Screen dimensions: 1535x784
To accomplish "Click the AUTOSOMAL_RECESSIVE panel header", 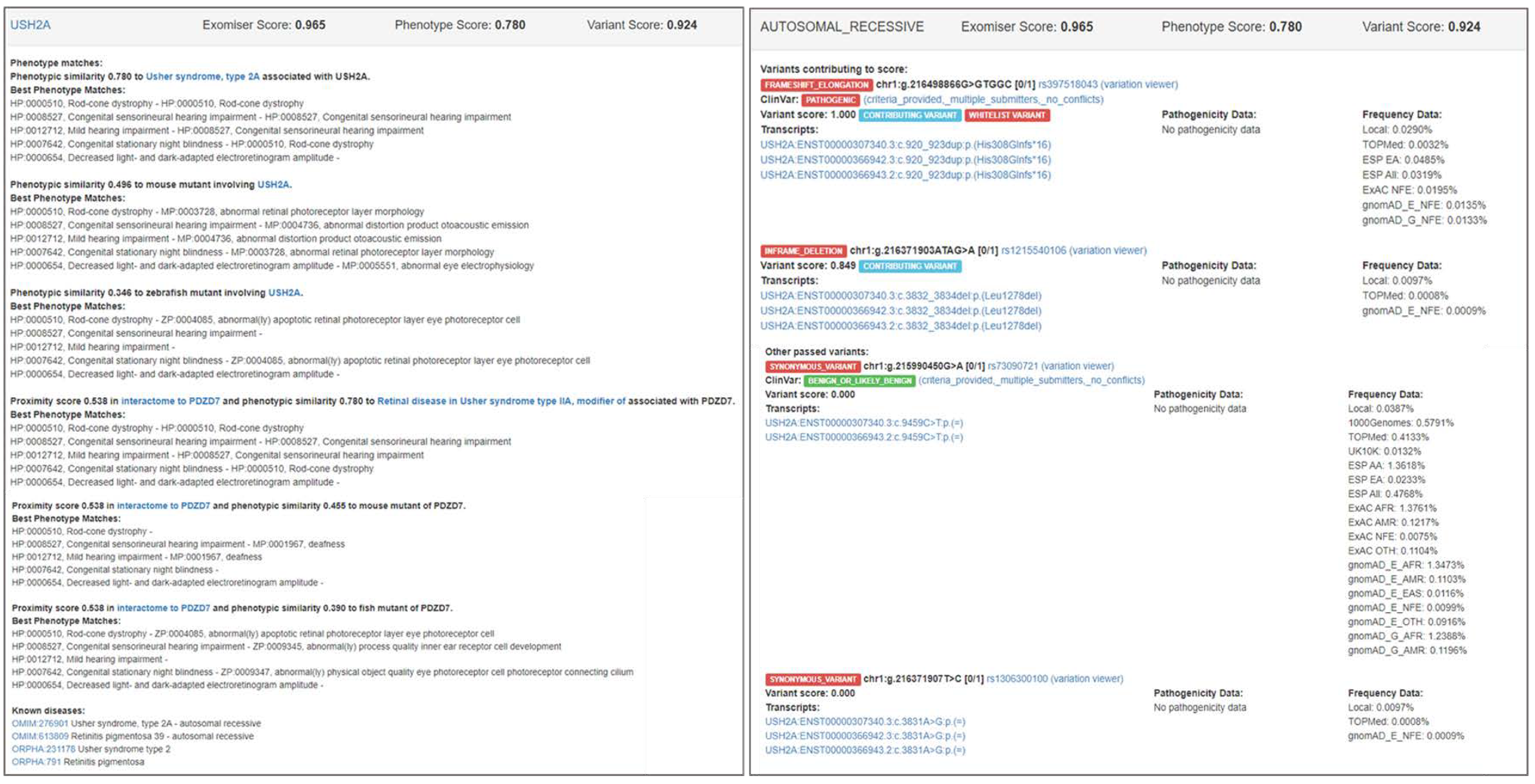I will tap(841, 27).
